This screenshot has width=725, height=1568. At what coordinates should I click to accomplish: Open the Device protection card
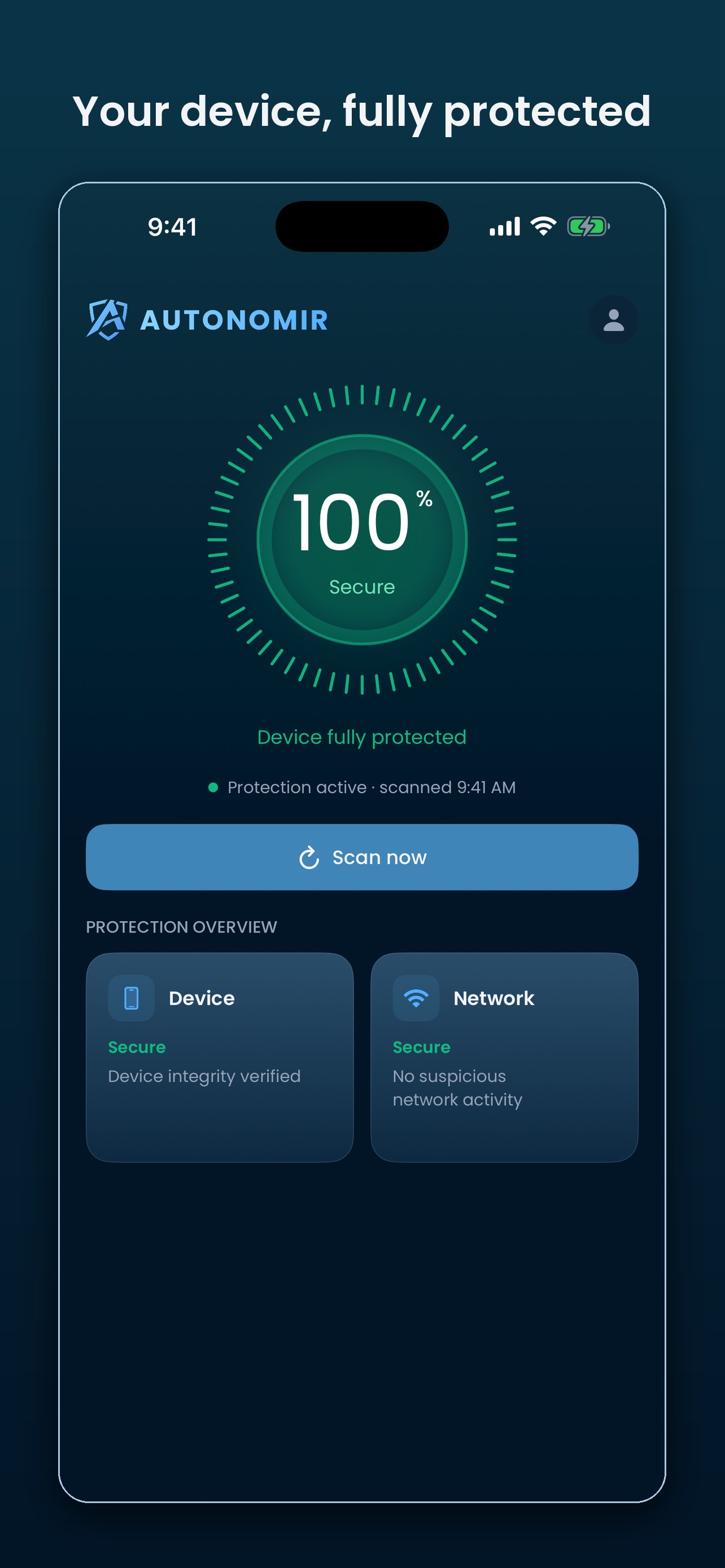click(x=220, y=1057)
